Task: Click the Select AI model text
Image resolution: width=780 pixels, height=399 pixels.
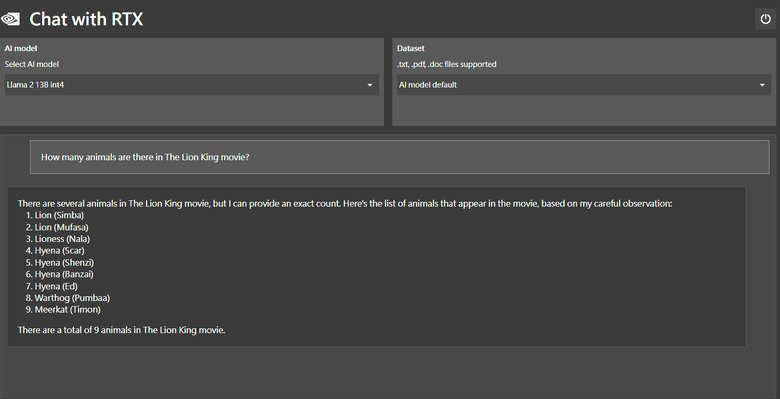Action: (x=32, y=64)
